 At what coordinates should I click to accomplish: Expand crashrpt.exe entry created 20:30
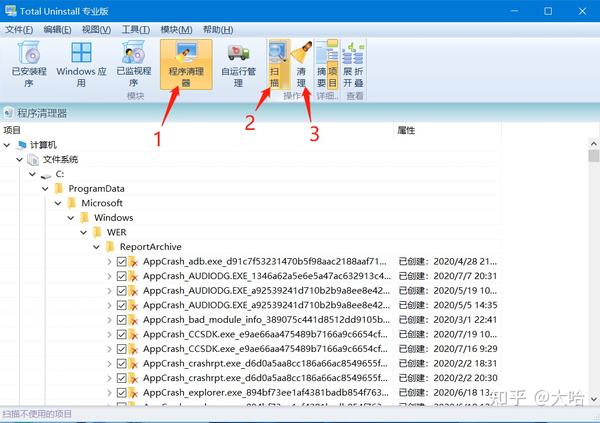(x=109, y=378)
